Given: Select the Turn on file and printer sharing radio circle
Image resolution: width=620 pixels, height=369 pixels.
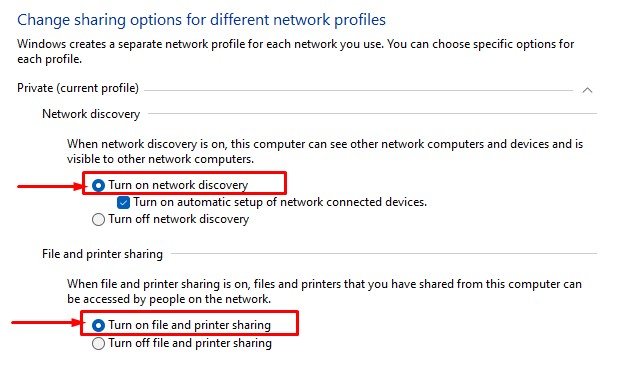Looking at the screenshot, I should 98,325.
